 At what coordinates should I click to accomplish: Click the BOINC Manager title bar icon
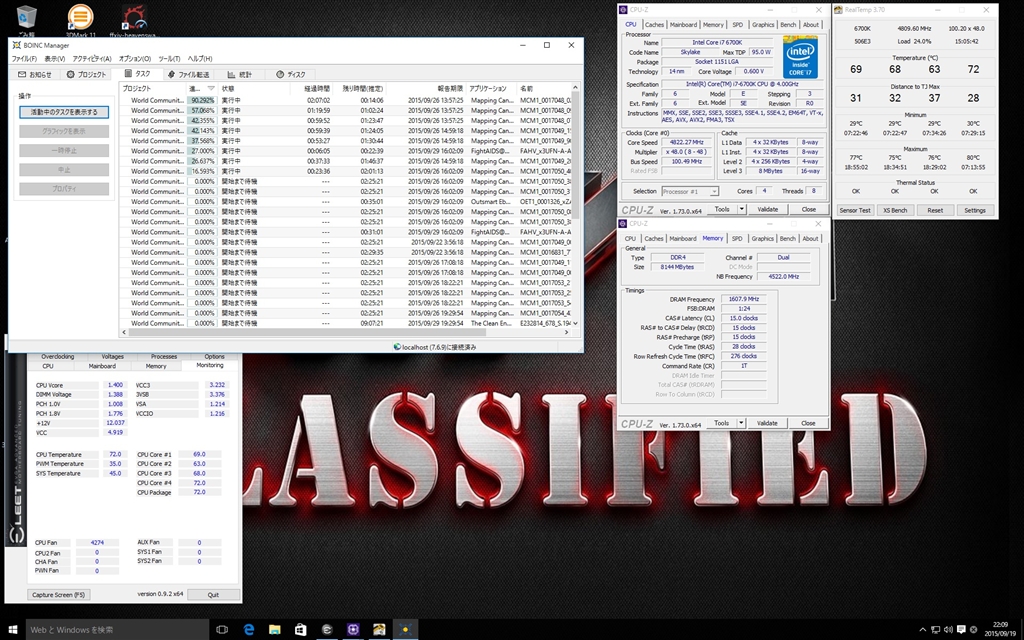(16, 45)
